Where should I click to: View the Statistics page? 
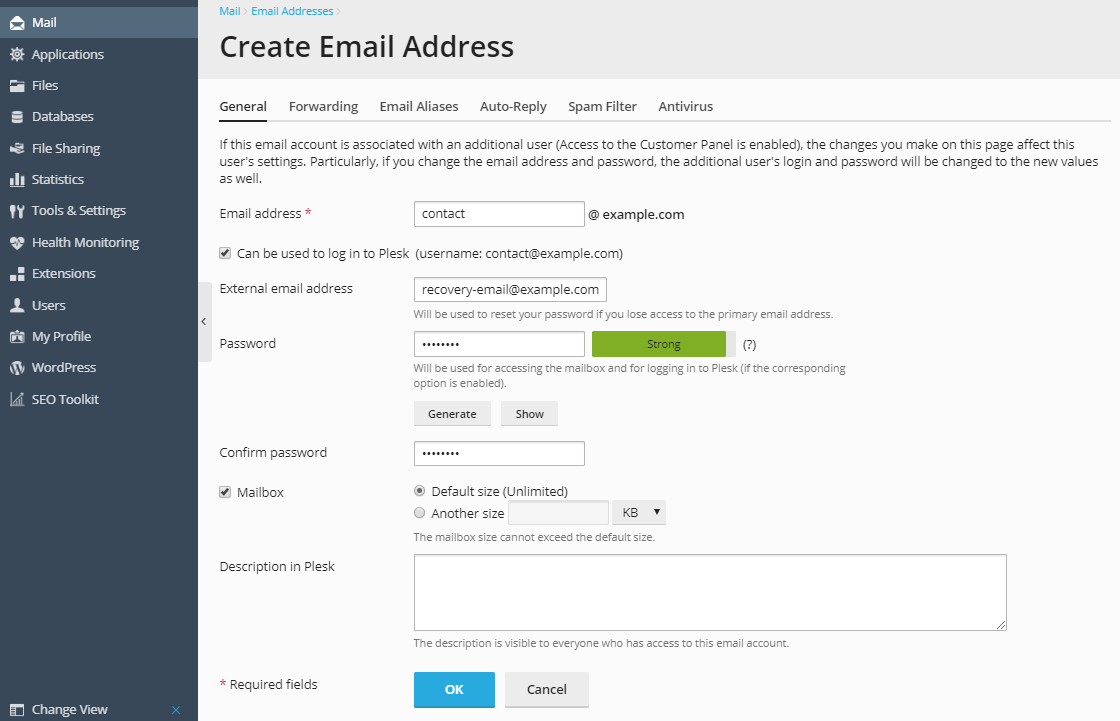pos(55,179)
